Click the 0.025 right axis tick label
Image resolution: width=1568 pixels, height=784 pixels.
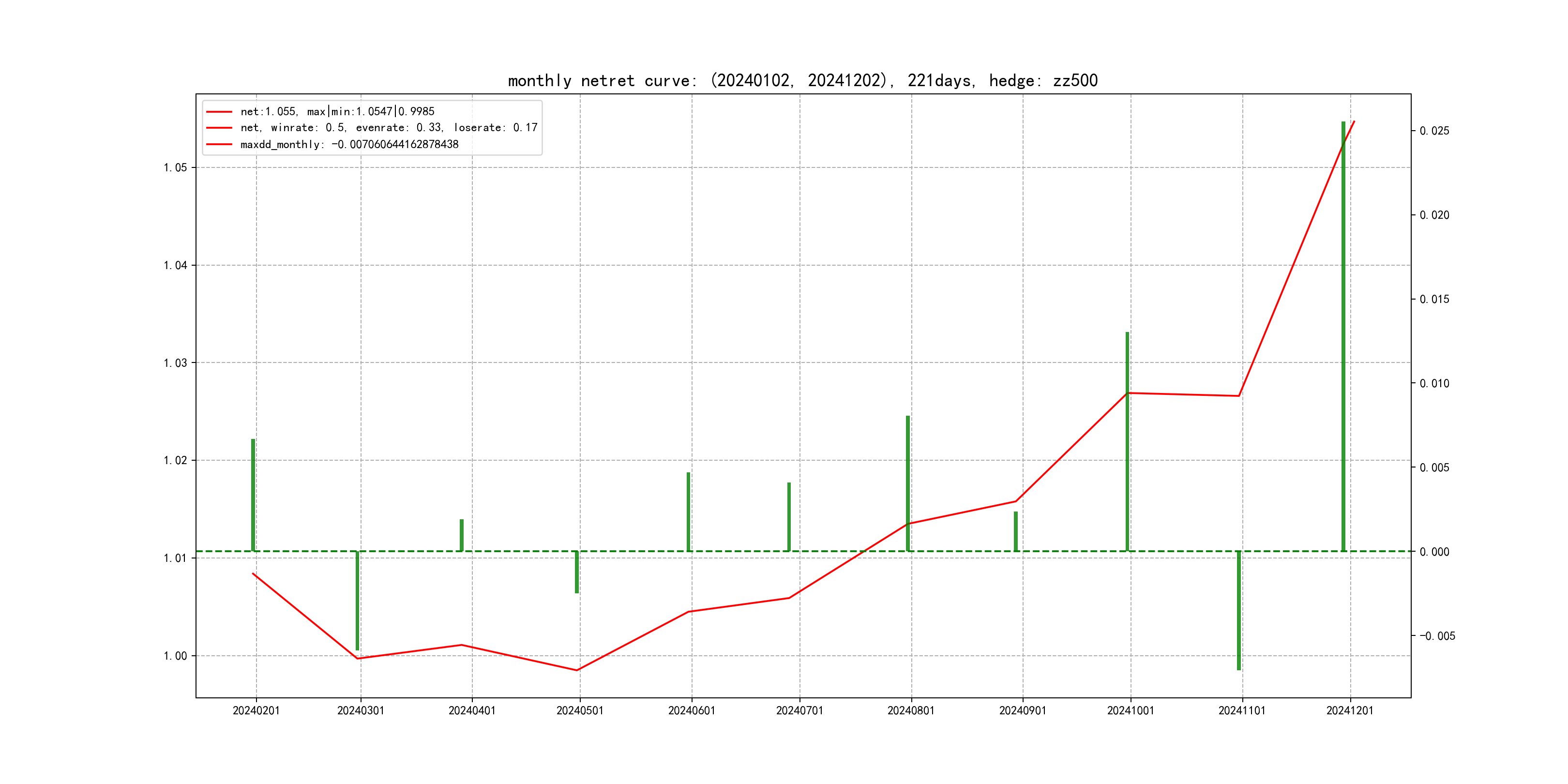[x=1434, y=131]
